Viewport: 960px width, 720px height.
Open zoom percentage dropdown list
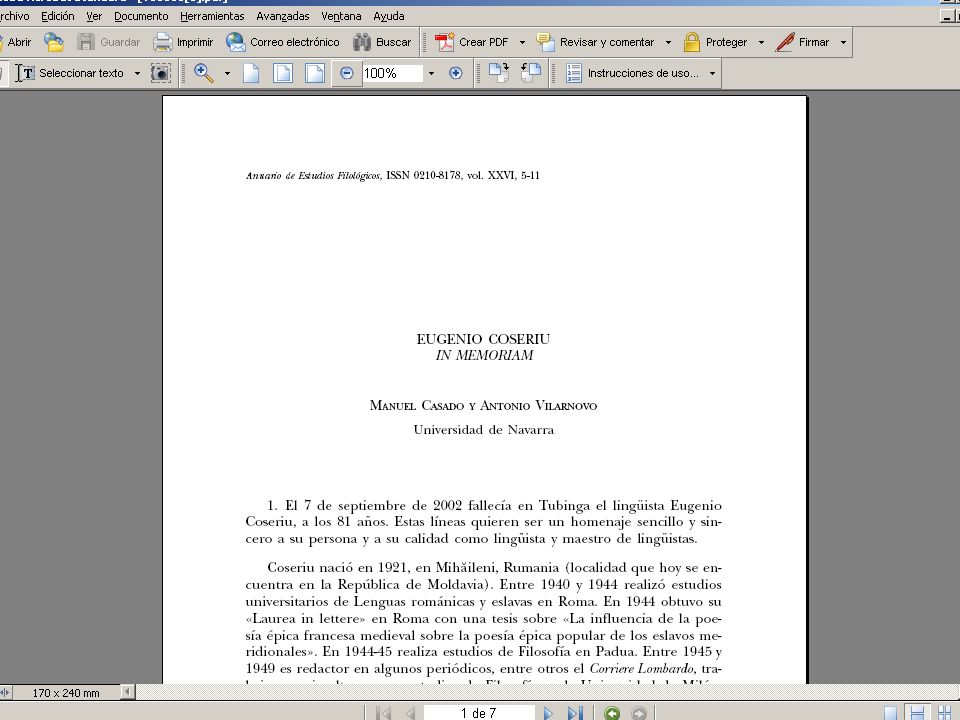431,73
